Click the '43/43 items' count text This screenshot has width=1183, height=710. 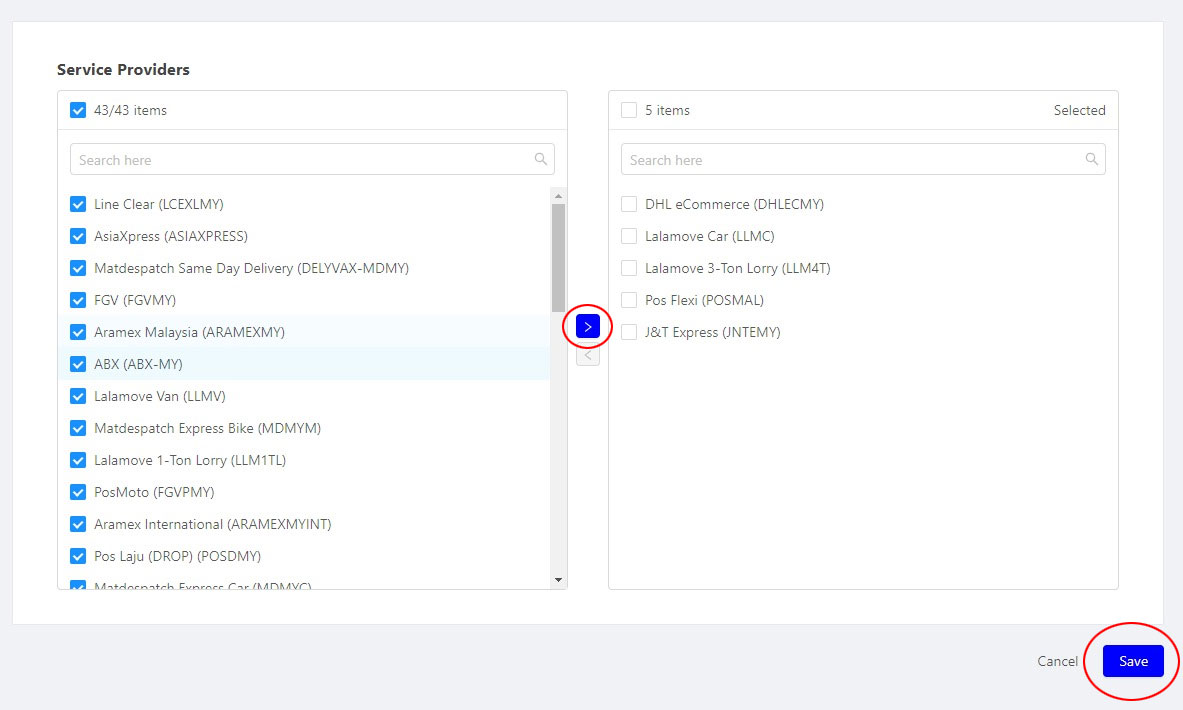pos(130,110)
